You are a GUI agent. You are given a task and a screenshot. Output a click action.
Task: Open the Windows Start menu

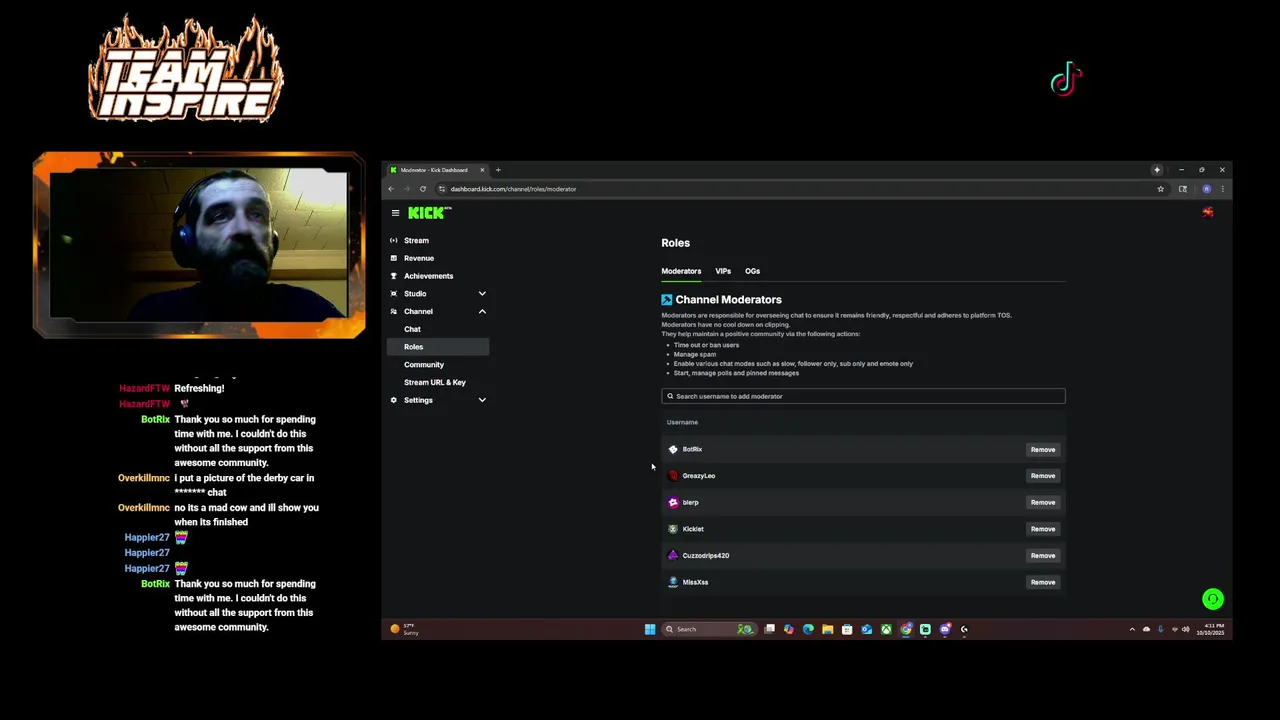point(650,629)
